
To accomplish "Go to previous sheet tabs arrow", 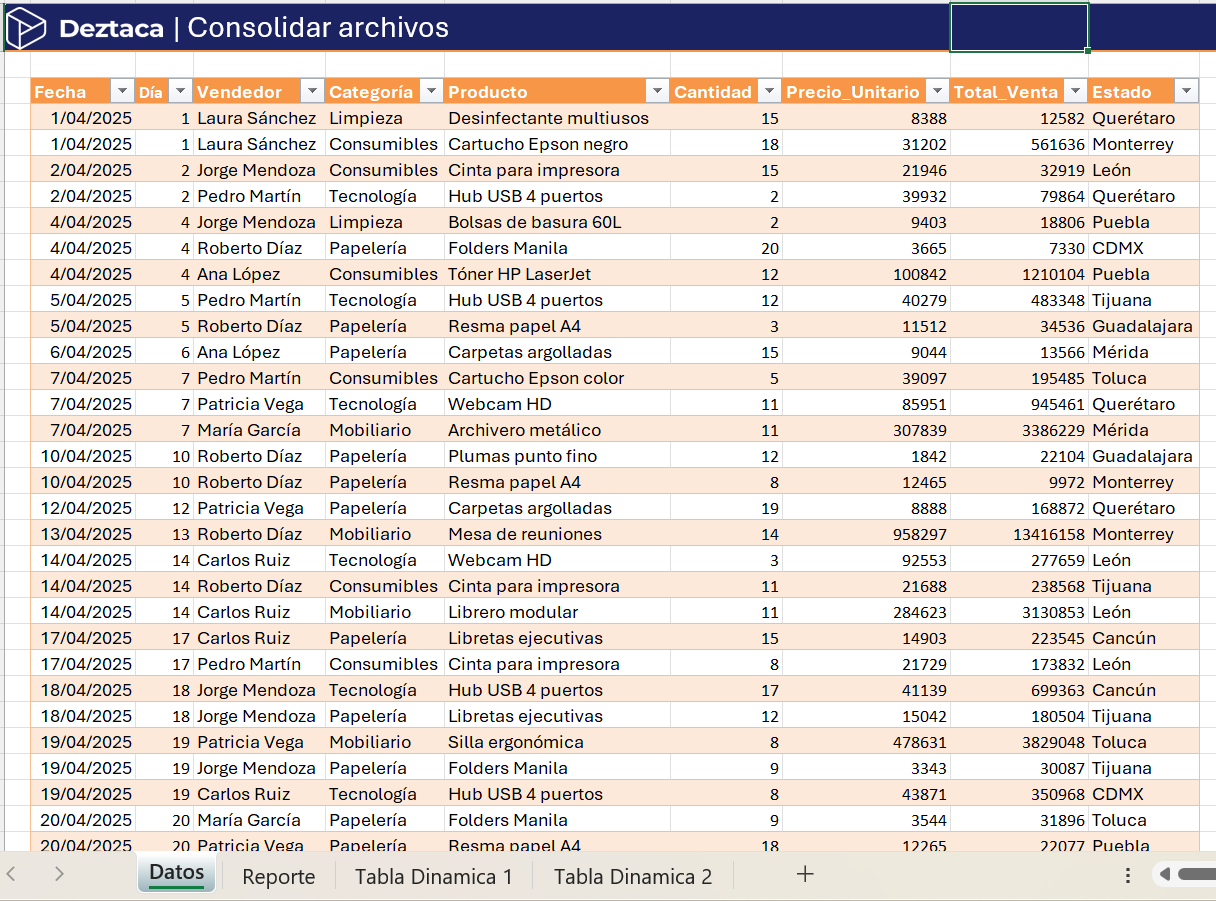I will click(x=13, y=874).
